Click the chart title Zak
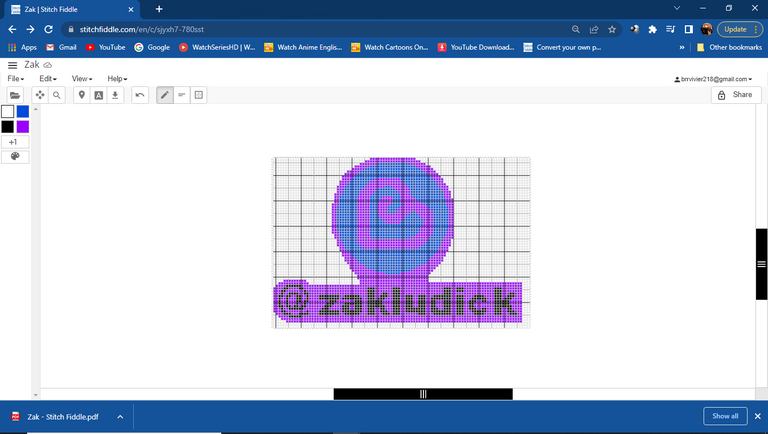 [32, 65]
